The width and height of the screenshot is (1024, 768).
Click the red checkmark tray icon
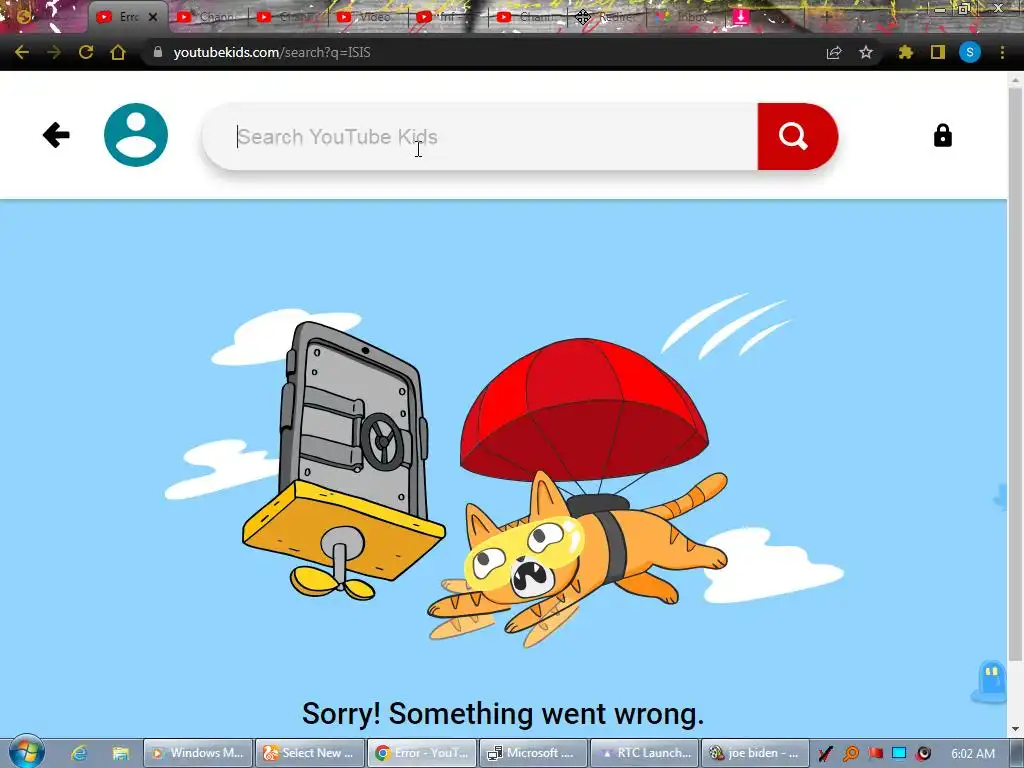coord(825,754)
